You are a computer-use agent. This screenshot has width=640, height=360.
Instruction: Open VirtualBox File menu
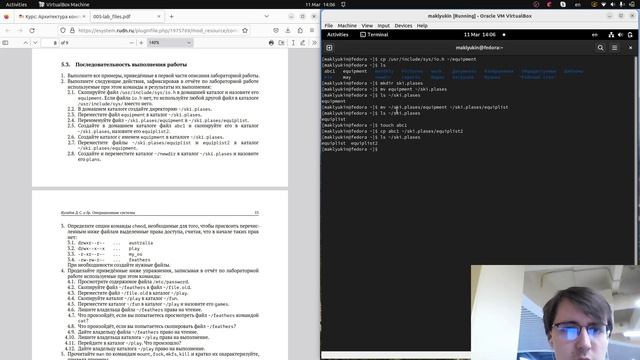(329, 25)
